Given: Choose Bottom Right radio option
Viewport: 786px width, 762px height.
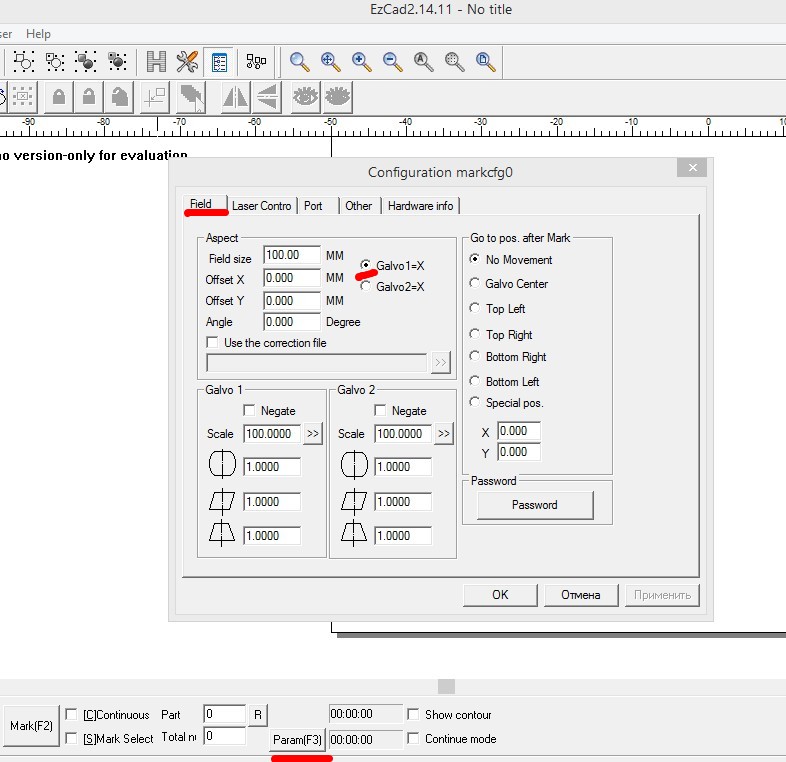Looking at the screenshot, I should pos(474,355).
